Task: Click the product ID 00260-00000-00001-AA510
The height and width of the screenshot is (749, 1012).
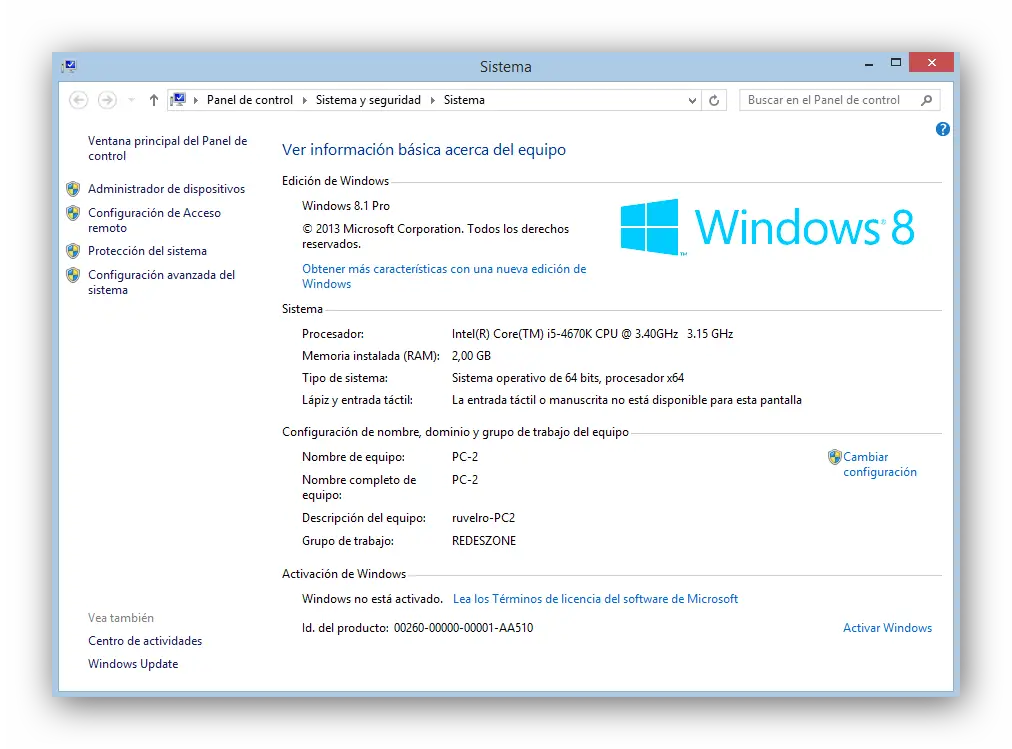Action: click(463, 628)
